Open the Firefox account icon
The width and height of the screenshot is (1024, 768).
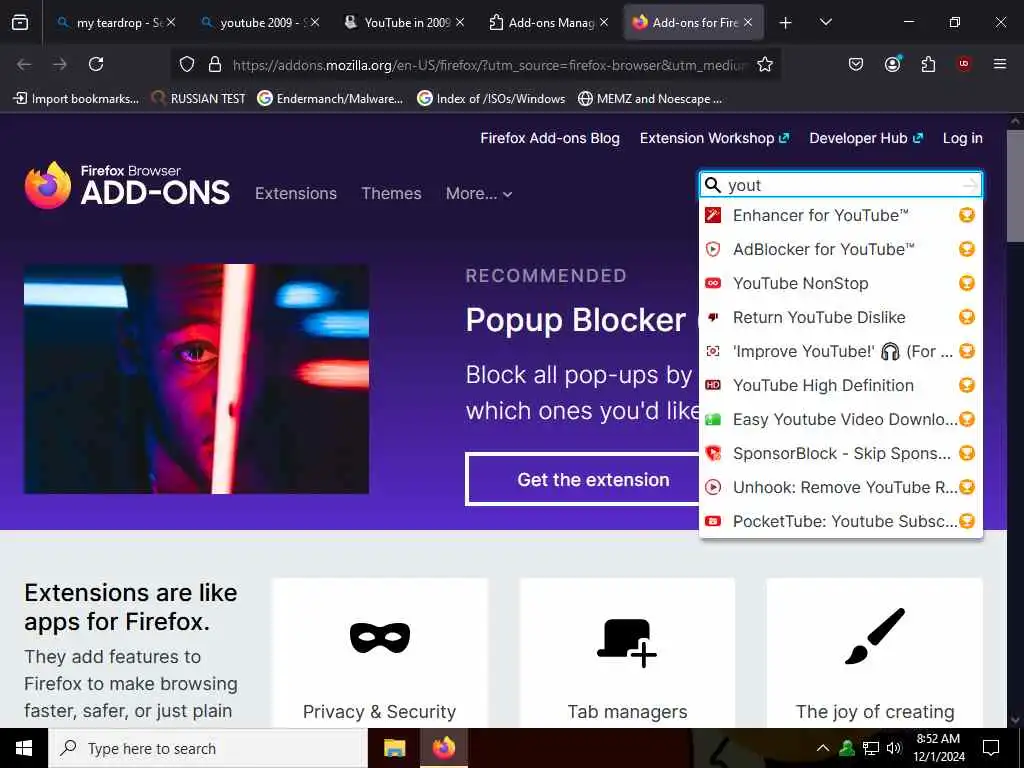click(892, 64)
